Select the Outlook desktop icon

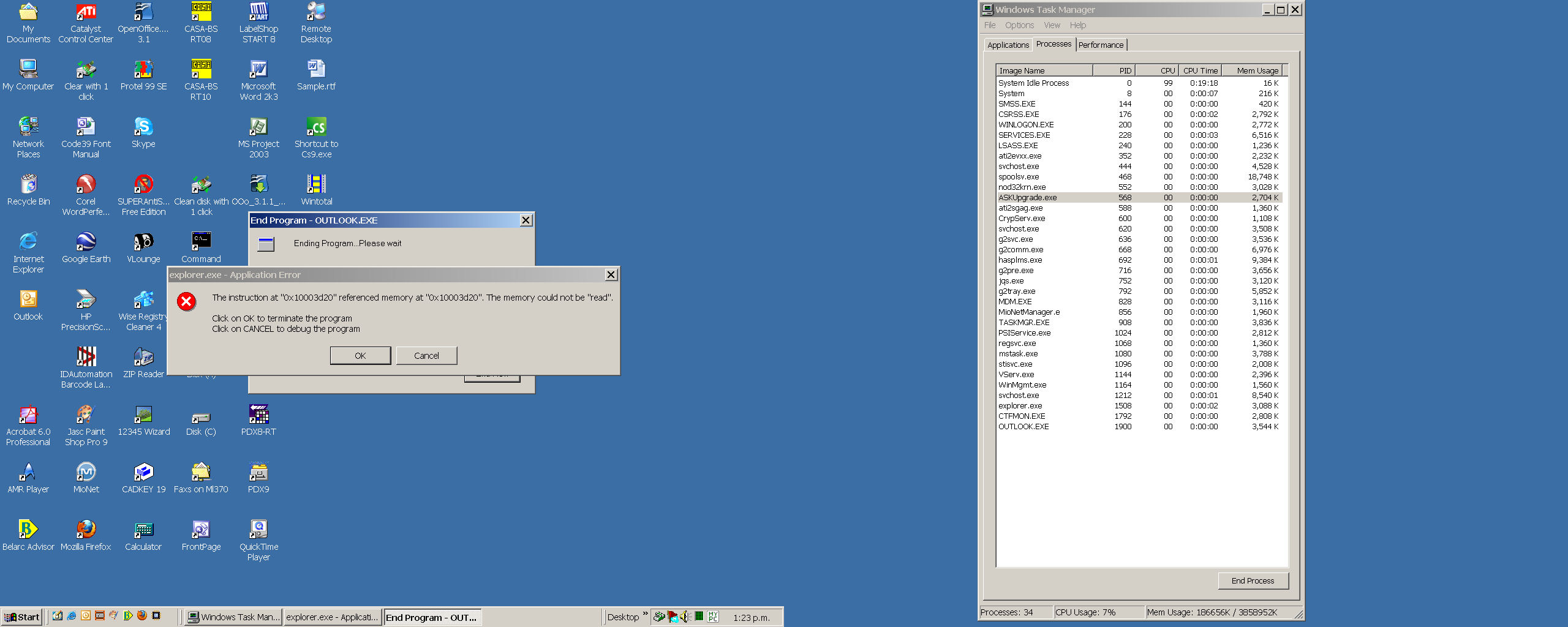point(28,306)
